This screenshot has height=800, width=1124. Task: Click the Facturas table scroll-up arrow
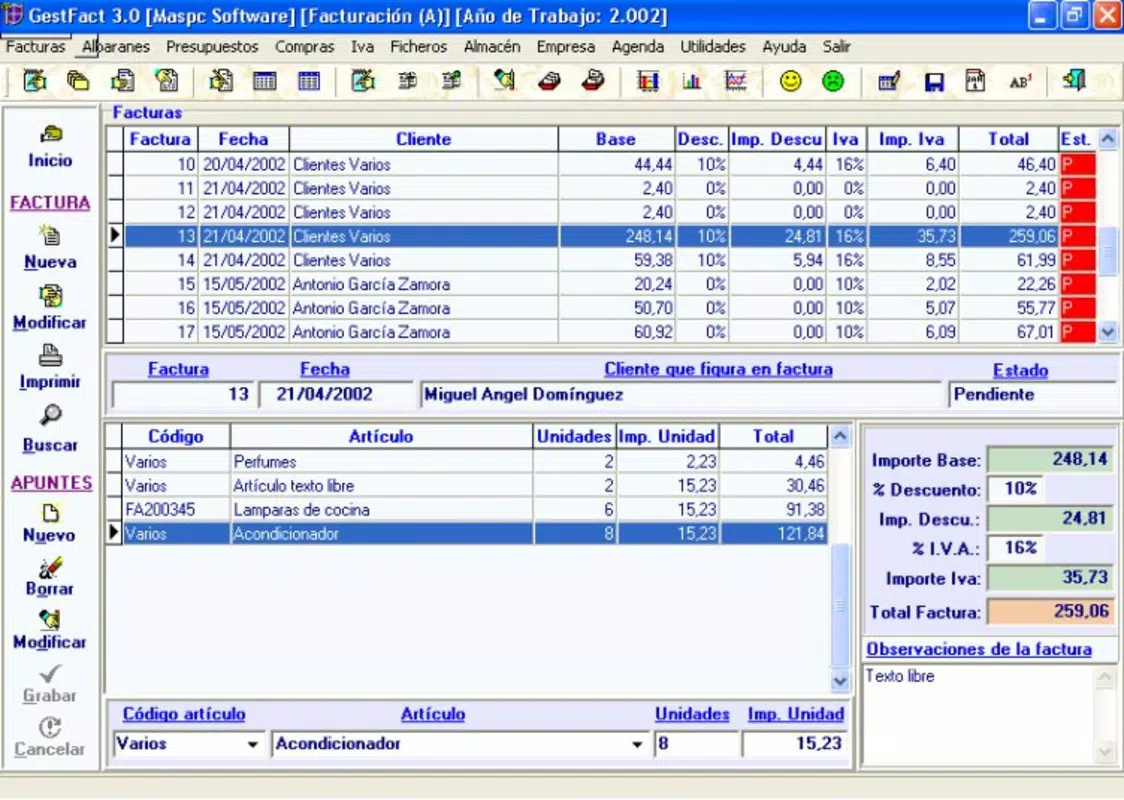[x=1108, y=138]
